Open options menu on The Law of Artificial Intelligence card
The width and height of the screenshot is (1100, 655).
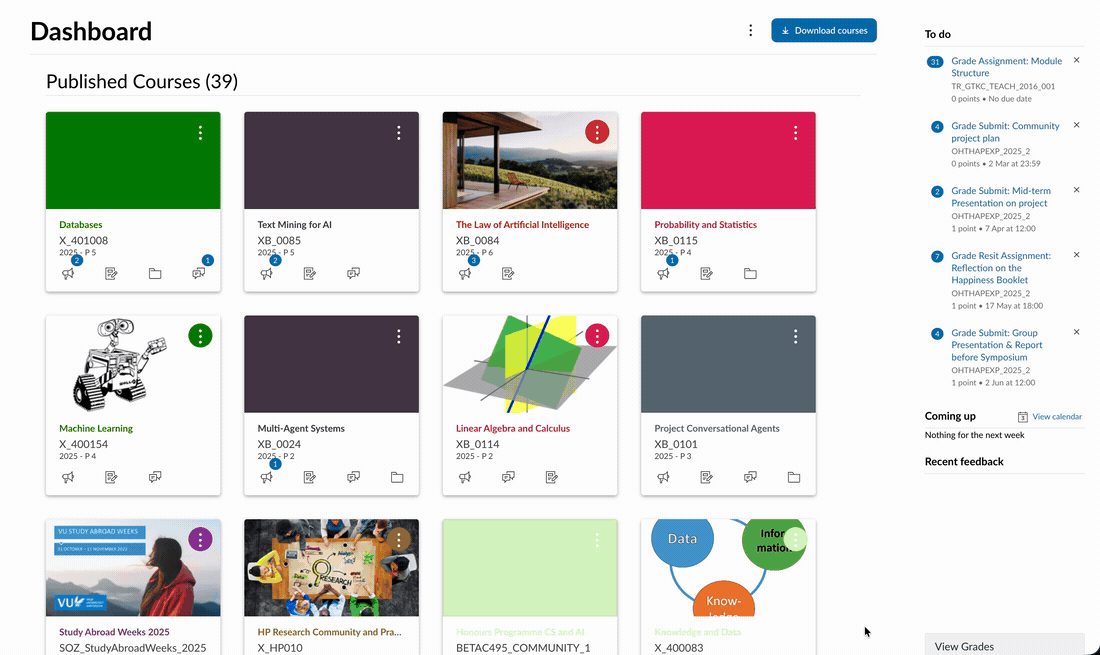(x=597, y=132)
